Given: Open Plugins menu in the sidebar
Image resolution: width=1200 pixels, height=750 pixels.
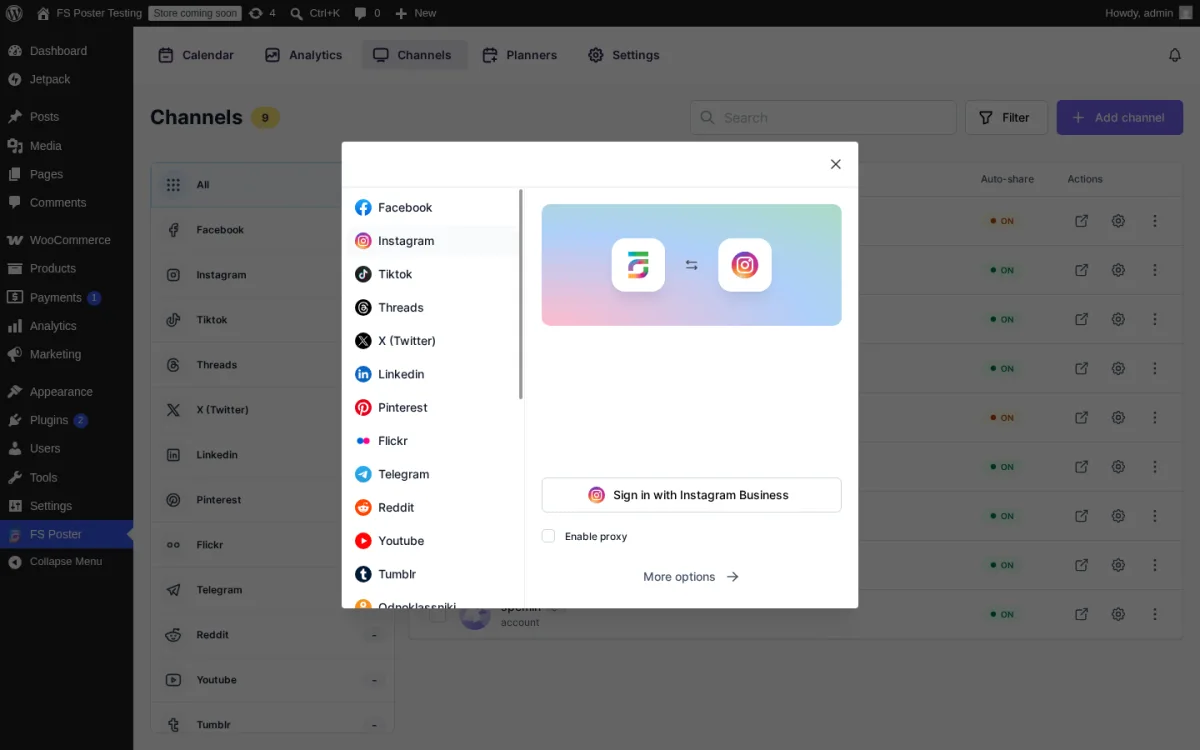Looking at the screenshot, I should [66, 420].
